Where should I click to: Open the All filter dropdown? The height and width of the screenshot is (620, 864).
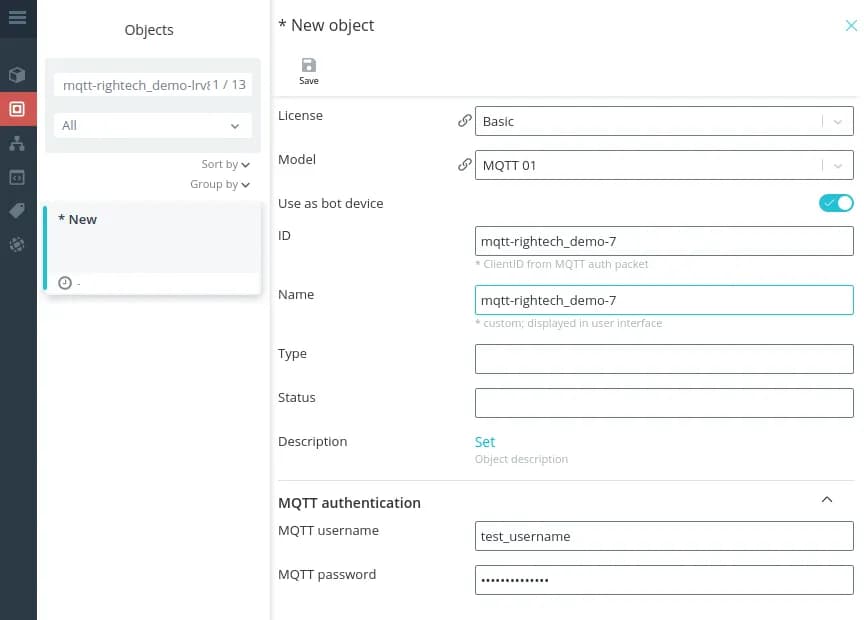coord(151,127)
